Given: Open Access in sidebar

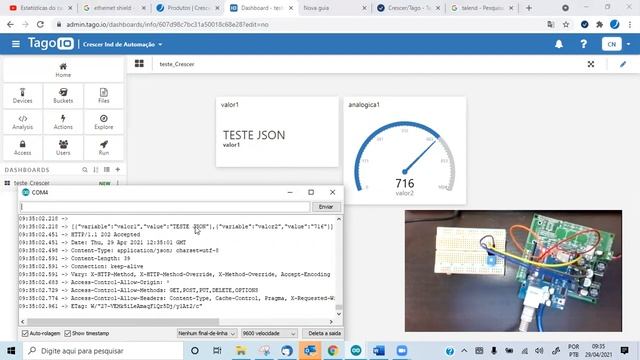Looking at the screenshot, I should pyautogui.click(x=22, y=148).
